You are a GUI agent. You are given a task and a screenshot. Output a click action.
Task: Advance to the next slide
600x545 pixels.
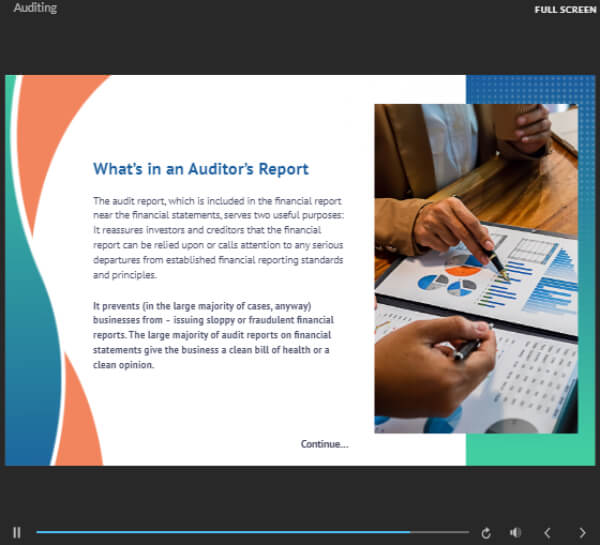[x=582, y=532]
